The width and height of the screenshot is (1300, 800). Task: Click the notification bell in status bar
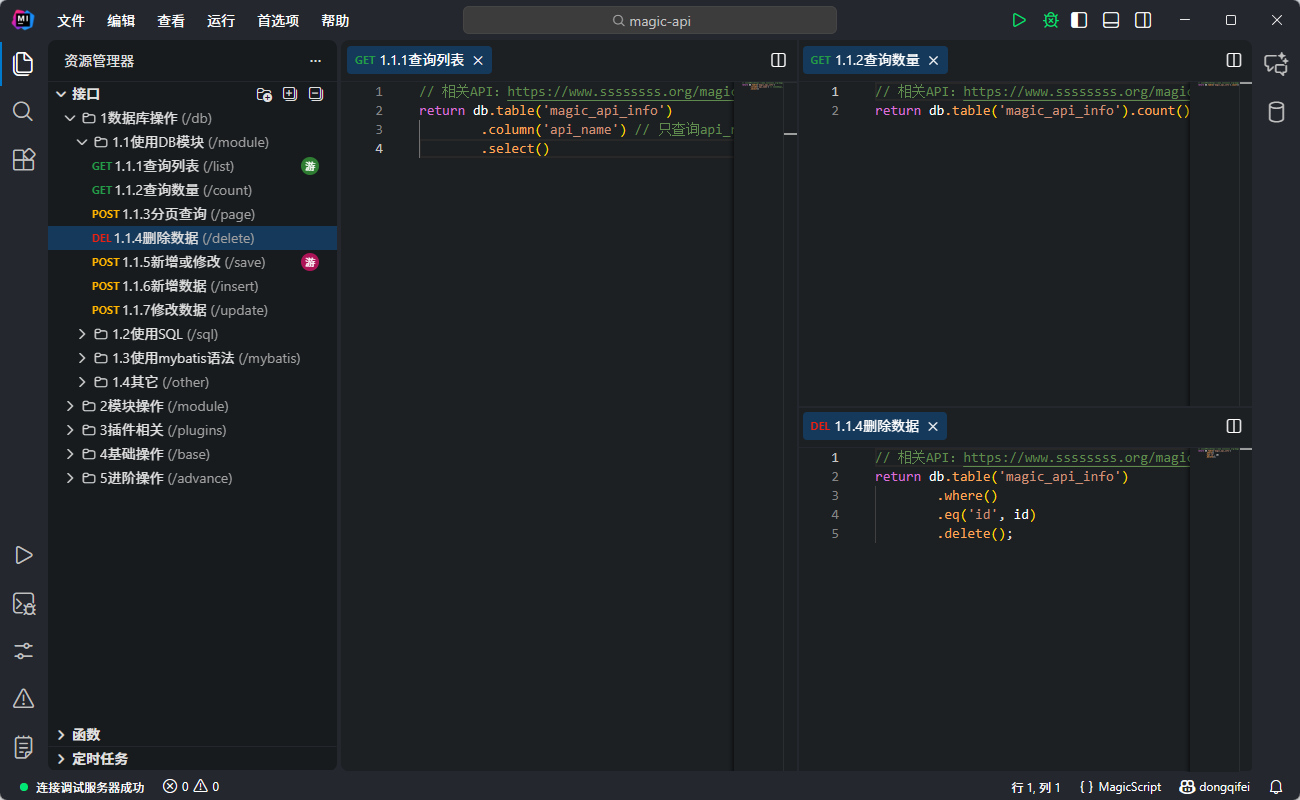[1276, 787]
